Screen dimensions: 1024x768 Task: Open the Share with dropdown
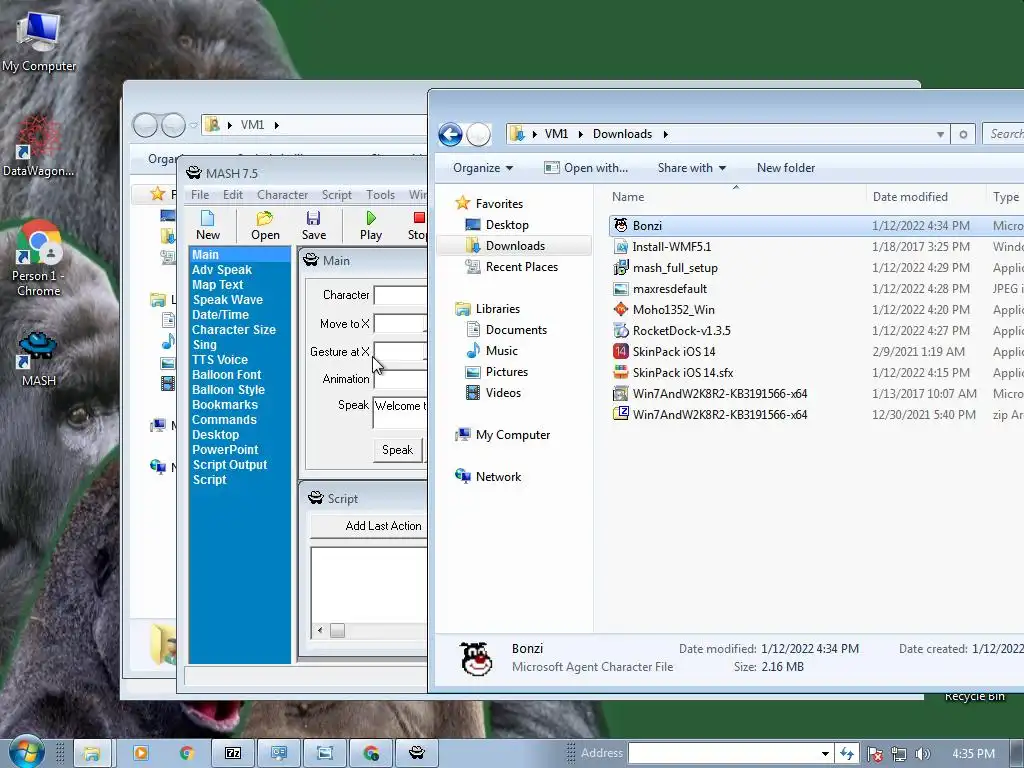(x=692, y=168)
